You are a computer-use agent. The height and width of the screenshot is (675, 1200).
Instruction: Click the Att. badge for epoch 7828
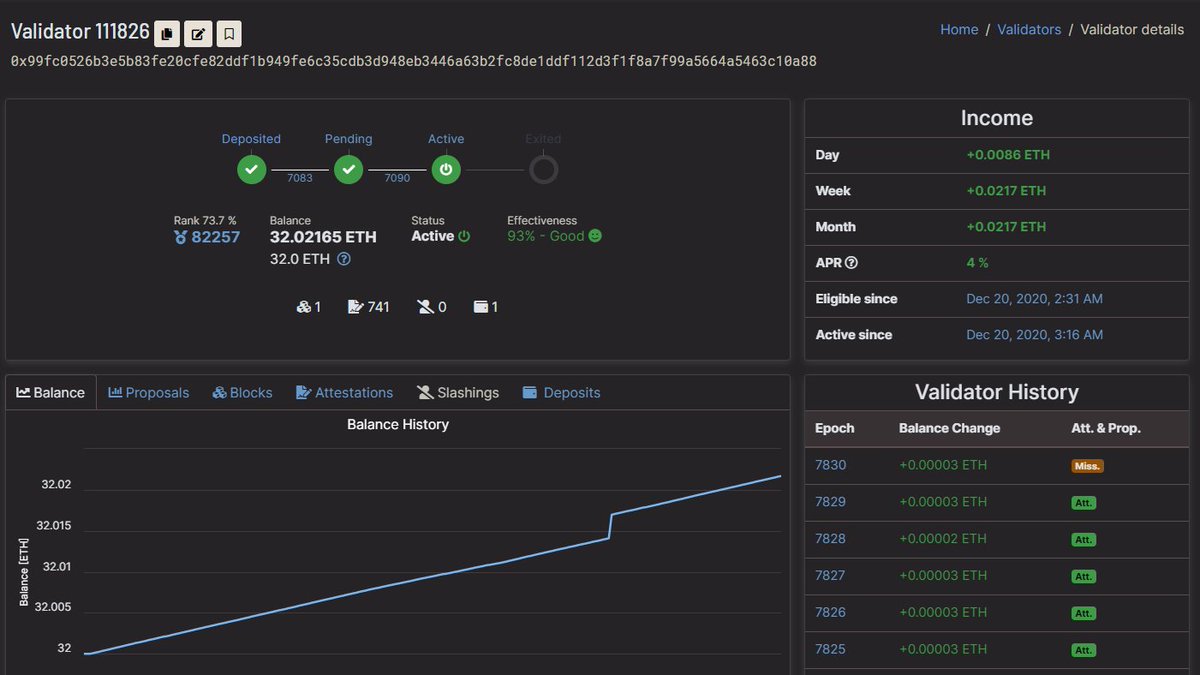[1083, 540]
